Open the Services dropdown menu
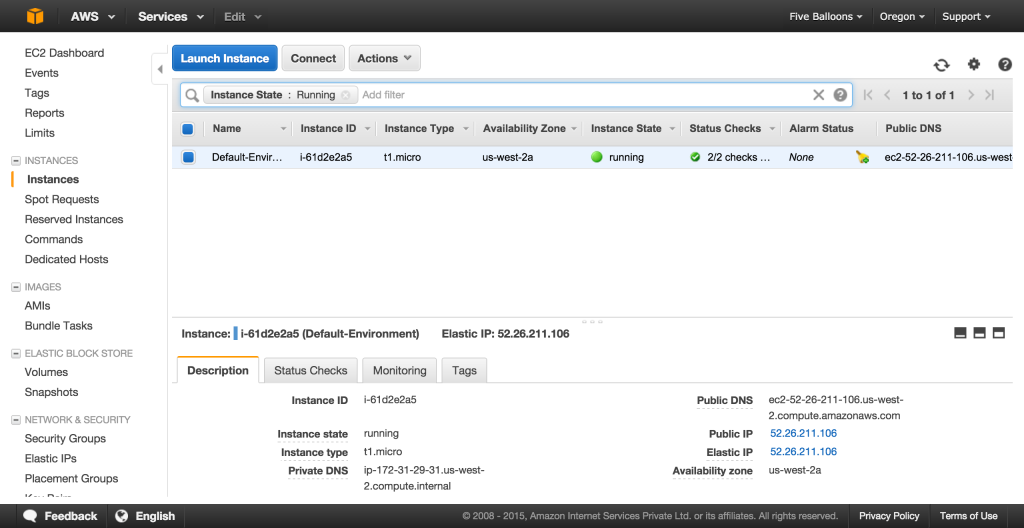Image resolution: width=1024 pixels, height=528 pixels. point(171,16)
